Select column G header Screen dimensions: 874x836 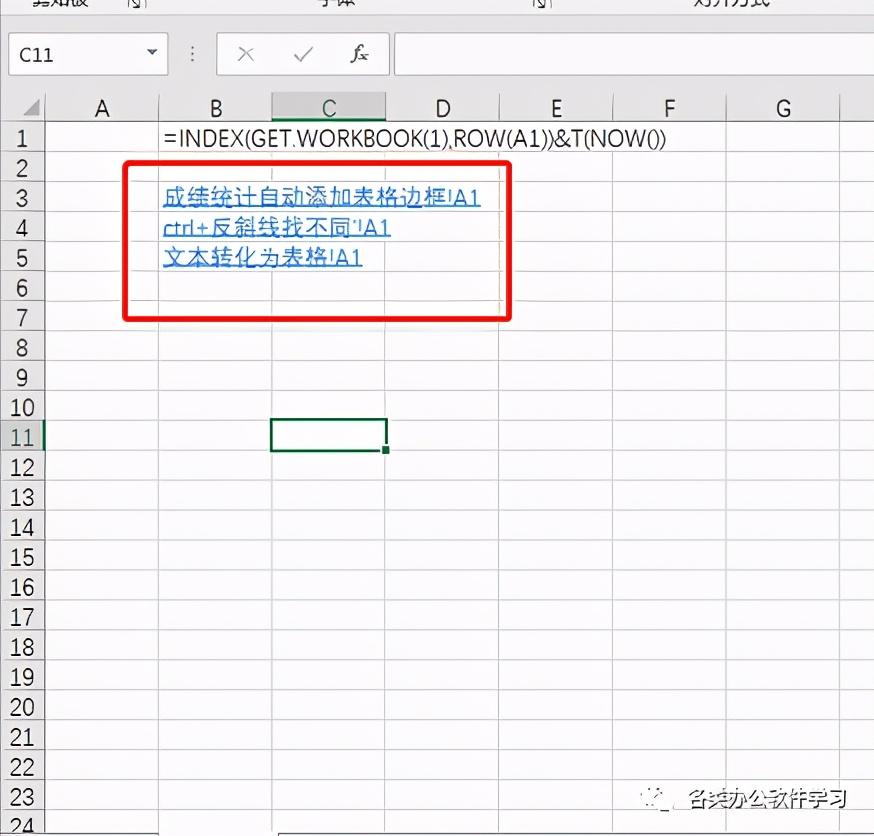(783, 108)
